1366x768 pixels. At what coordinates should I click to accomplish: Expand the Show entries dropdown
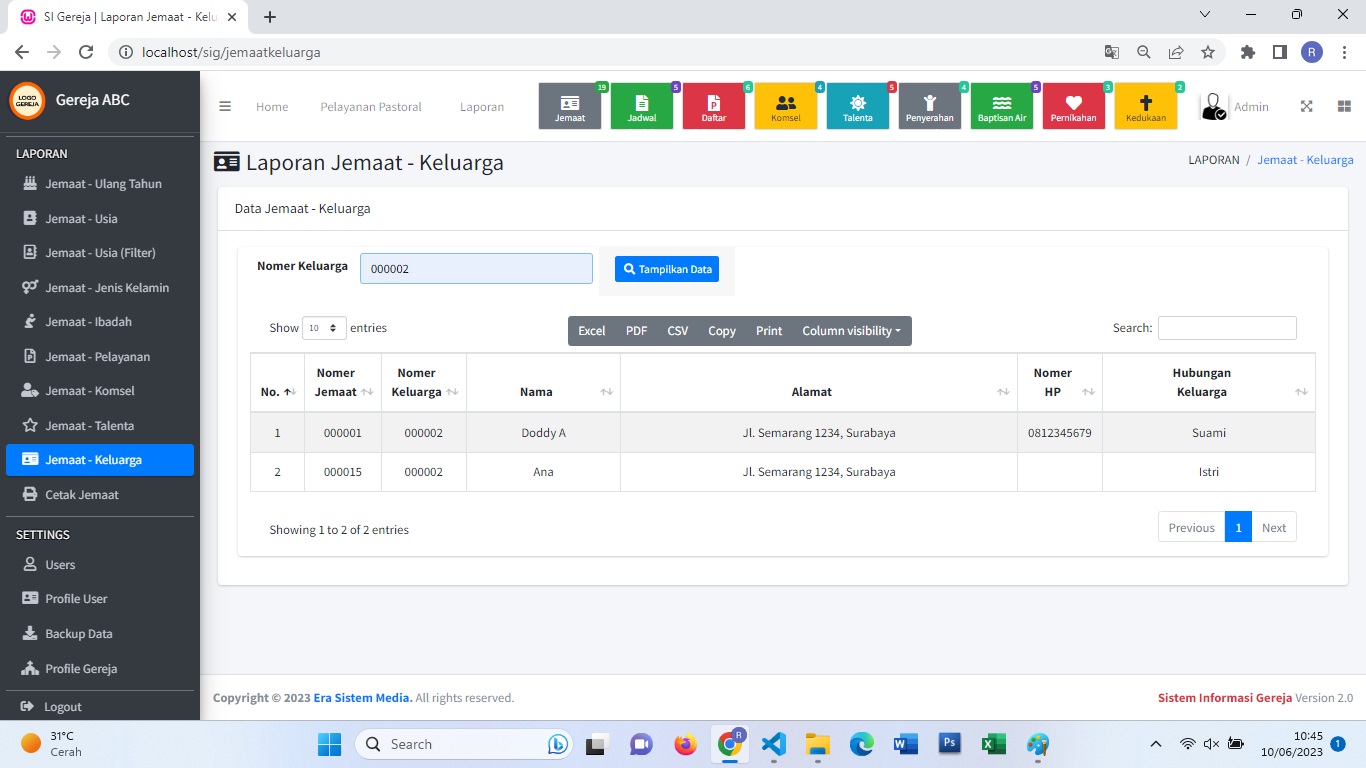tap(324, 328)
